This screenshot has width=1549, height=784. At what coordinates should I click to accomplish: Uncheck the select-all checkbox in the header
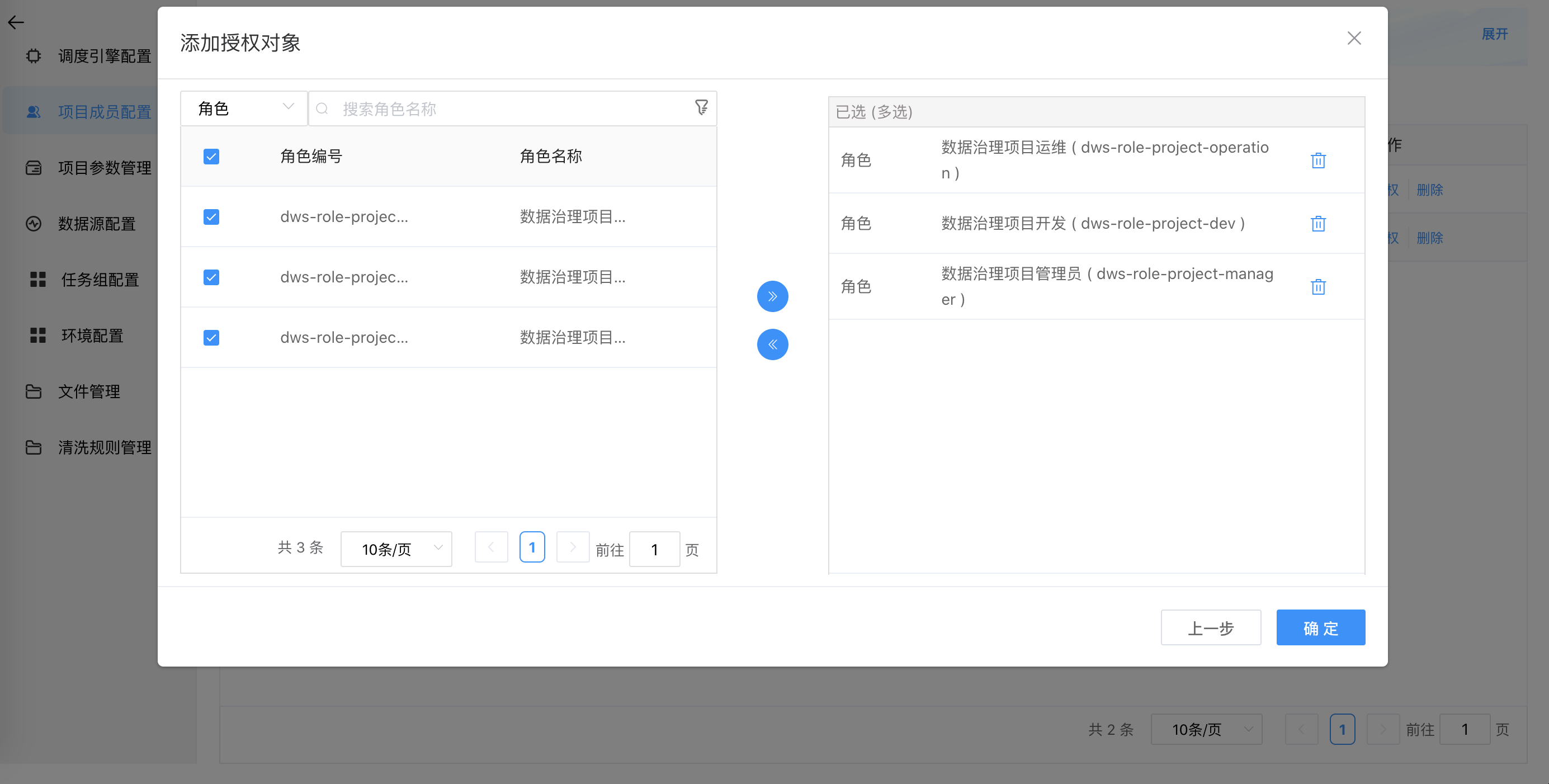click(x=211, y=155)
